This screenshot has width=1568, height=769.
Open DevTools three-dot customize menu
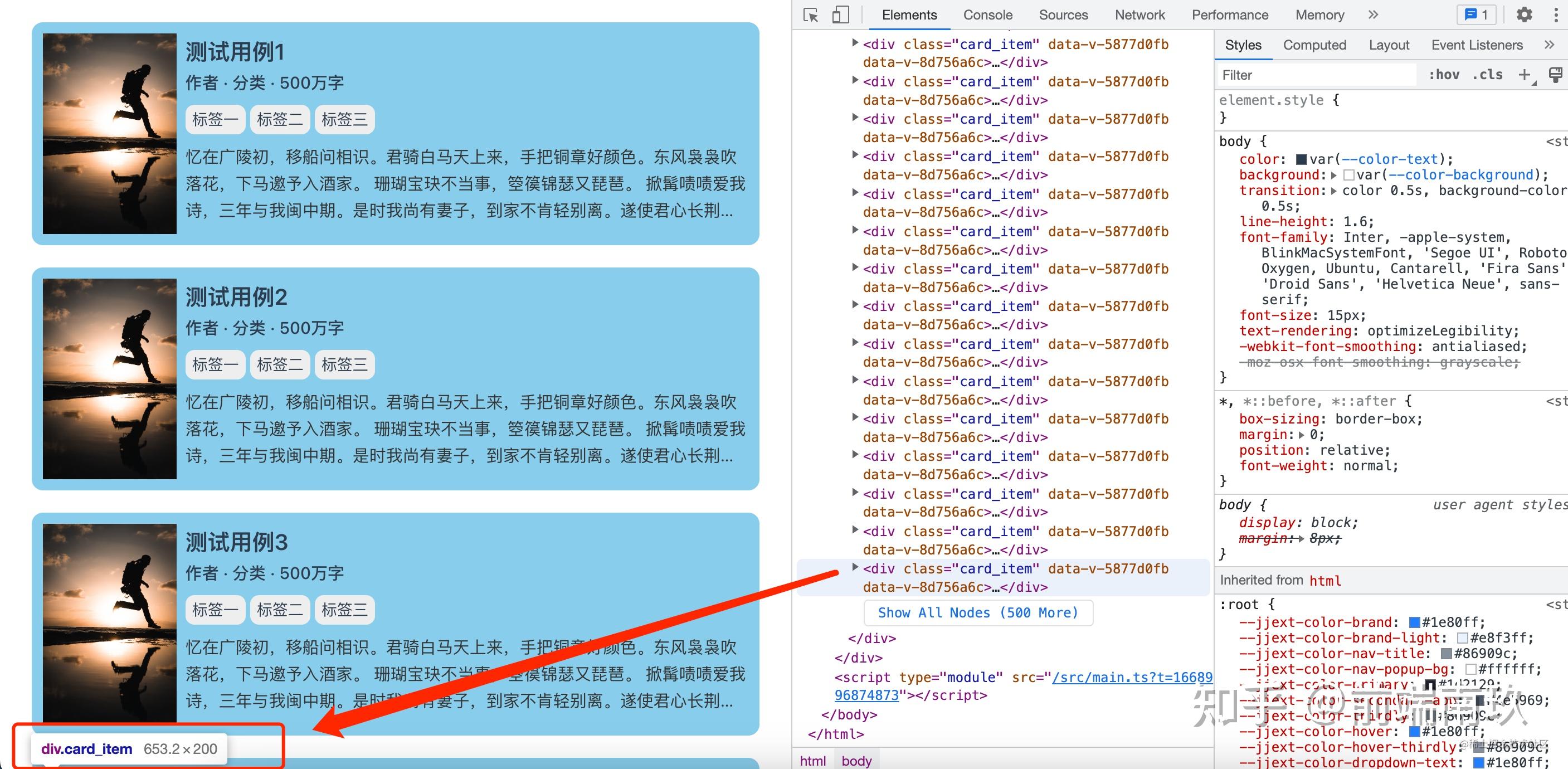coord(1556,14)
